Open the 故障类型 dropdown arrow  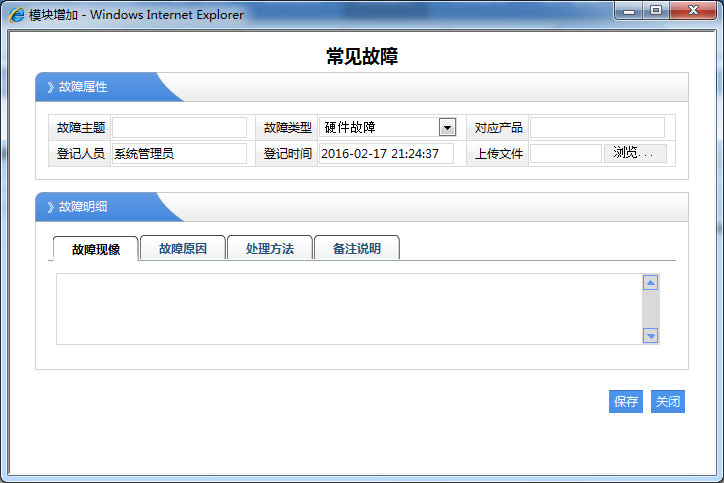447,127
